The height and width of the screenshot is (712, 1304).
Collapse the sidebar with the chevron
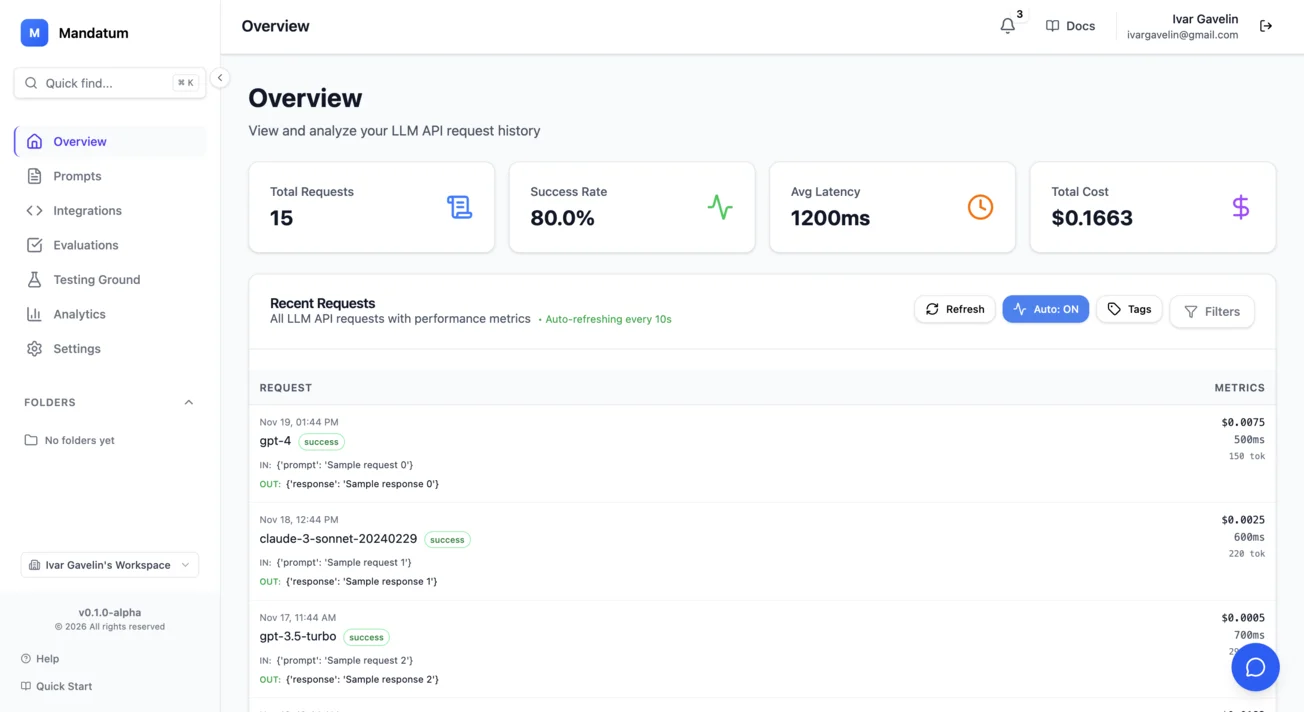coord(220,78)
